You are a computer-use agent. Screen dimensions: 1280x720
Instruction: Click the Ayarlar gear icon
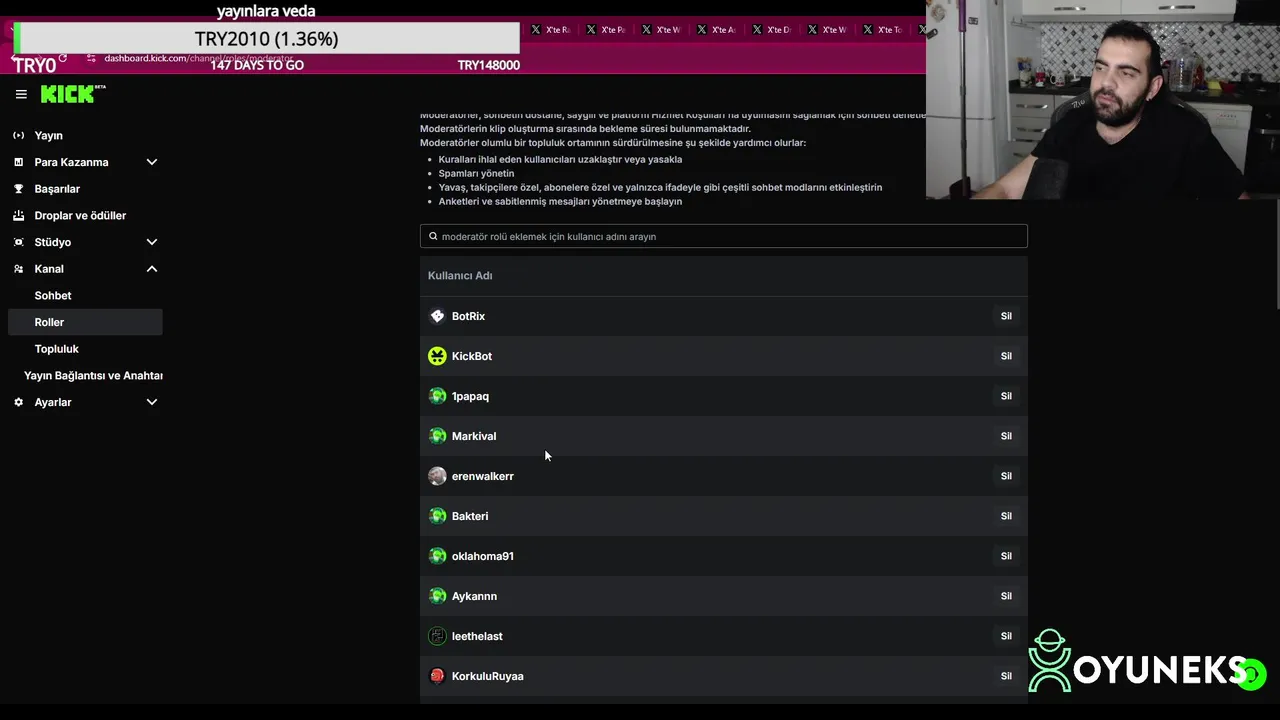pyautogui.click(x=19, y=402)
